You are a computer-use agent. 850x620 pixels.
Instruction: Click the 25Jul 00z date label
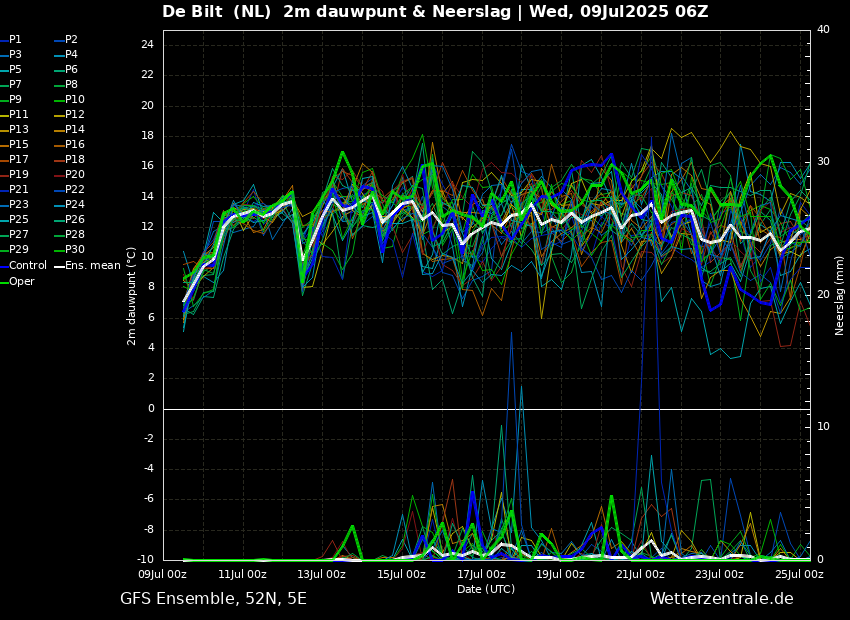tap(799, 574)
